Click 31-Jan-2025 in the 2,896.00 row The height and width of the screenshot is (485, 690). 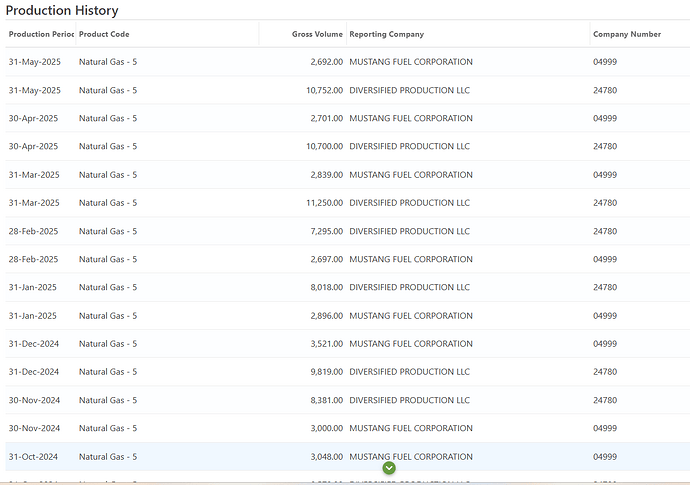coord(33,316)
